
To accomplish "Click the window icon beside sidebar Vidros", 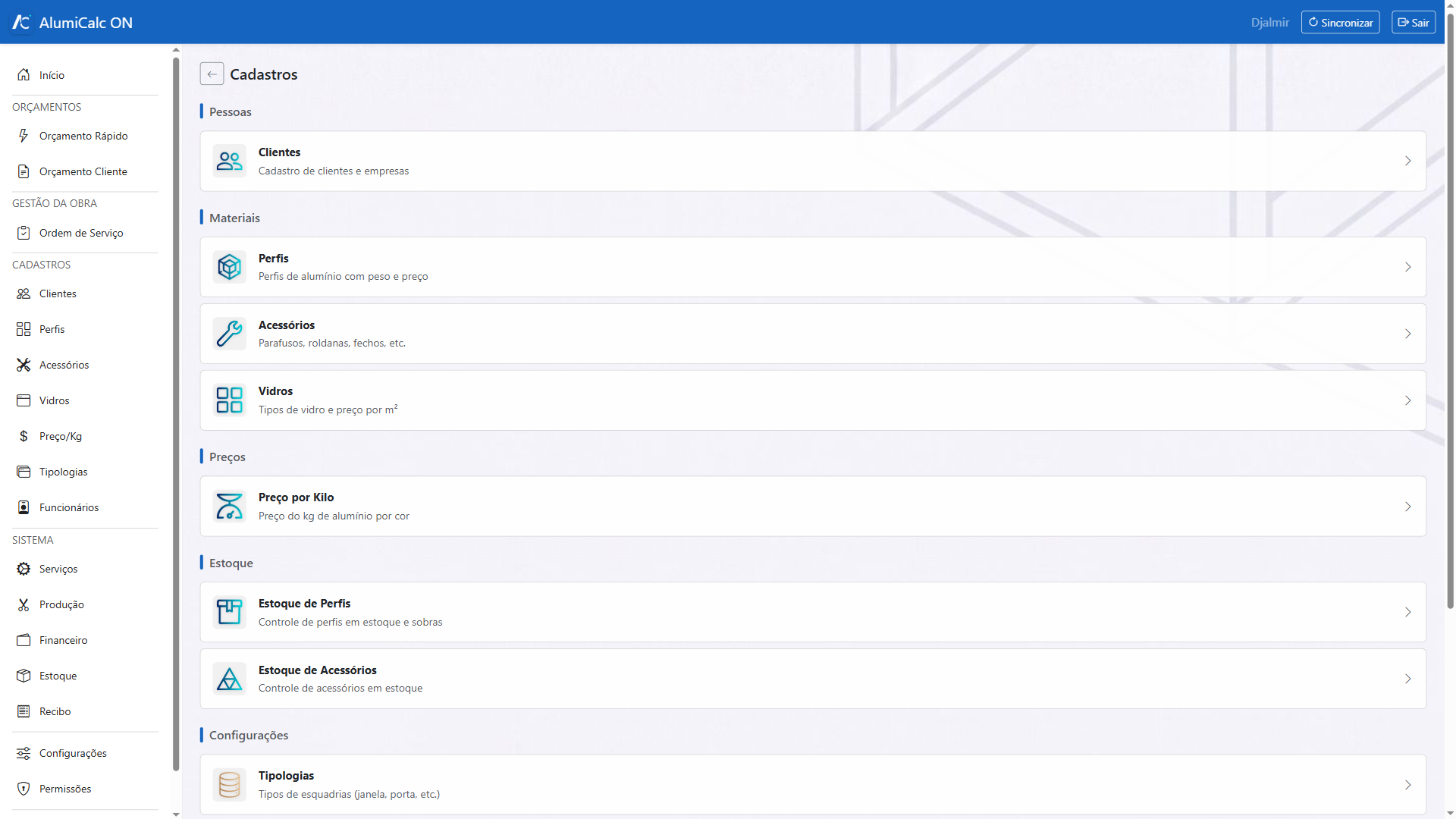I will click(x=24, y=400).
